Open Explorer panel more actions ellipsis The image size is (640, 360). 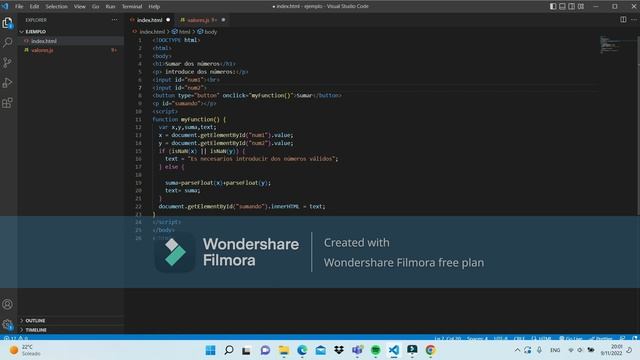coord(115,20)
